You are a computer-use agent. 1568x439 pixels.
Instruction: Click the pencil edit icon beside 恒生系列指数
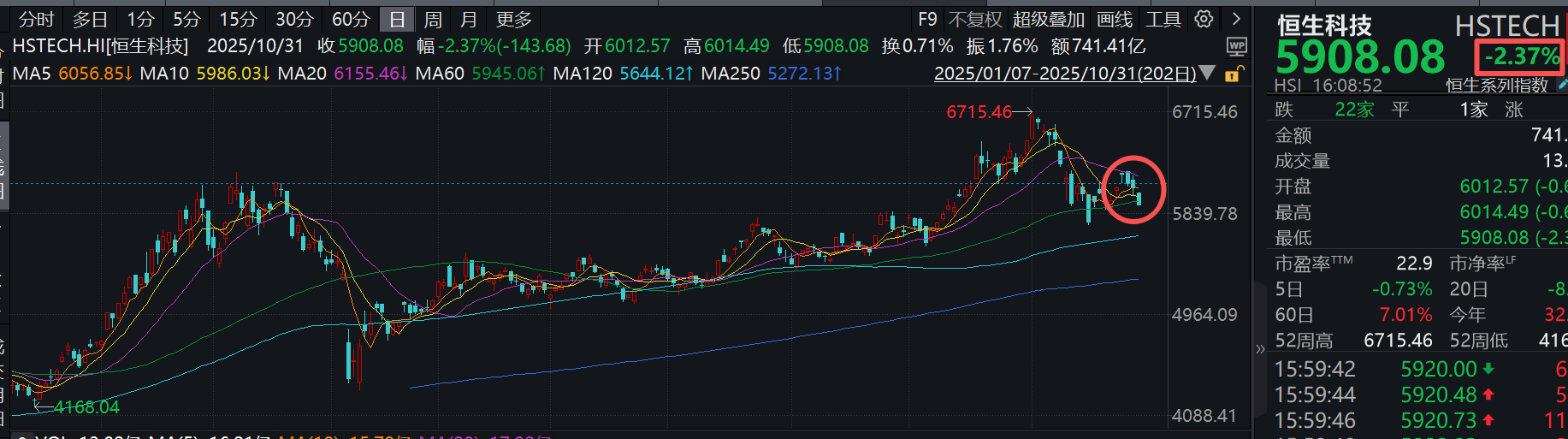(x=1562, y=85)
